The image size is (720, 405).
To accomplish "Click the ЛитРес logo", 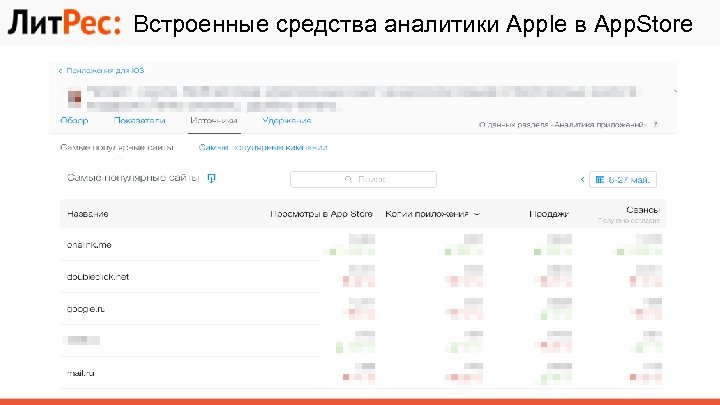I will (x=64, y=23).
